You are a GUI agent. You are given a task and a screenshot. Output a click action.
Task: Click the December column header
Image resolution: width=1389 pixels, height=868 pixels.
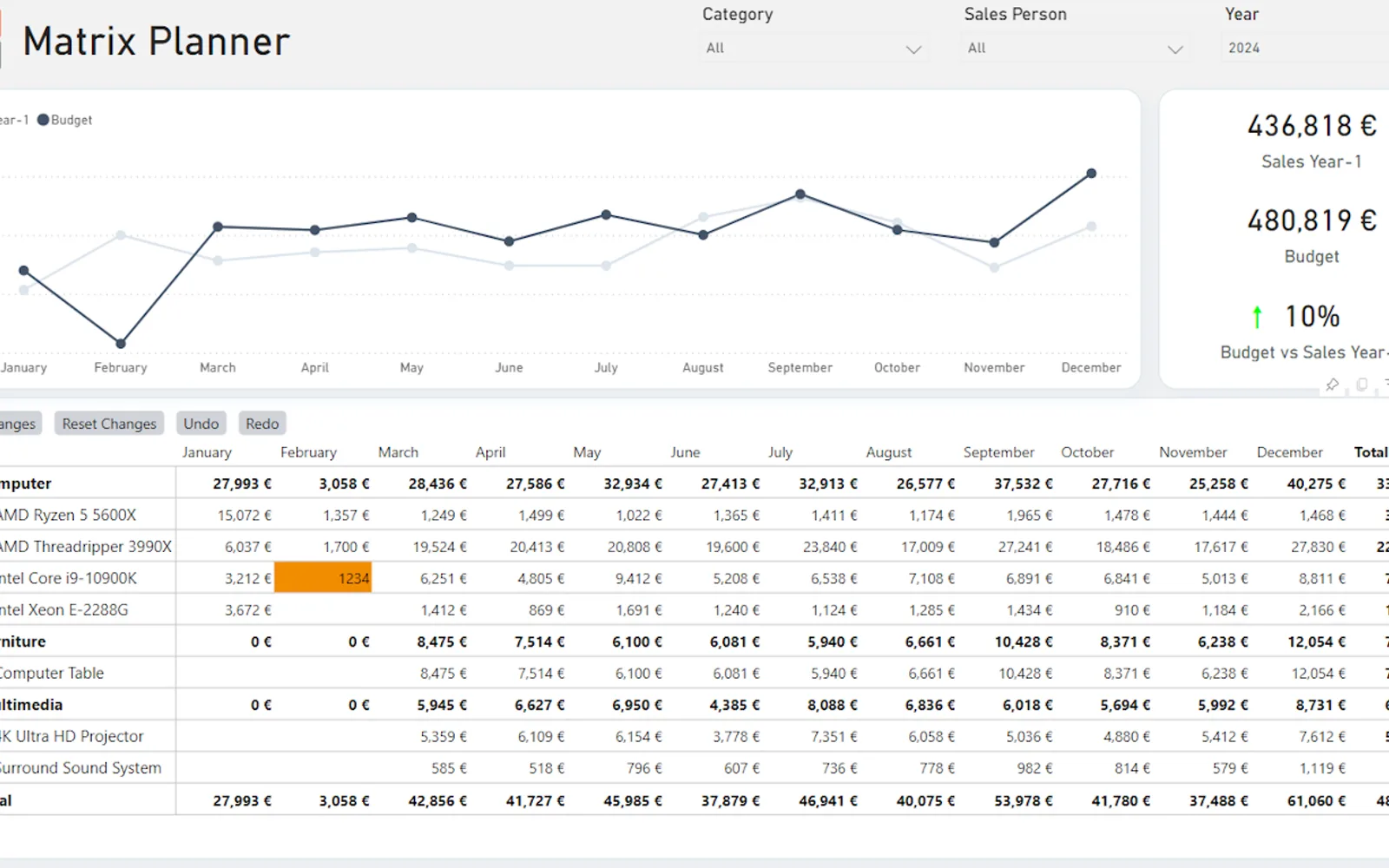click(x=1289, y=452)
